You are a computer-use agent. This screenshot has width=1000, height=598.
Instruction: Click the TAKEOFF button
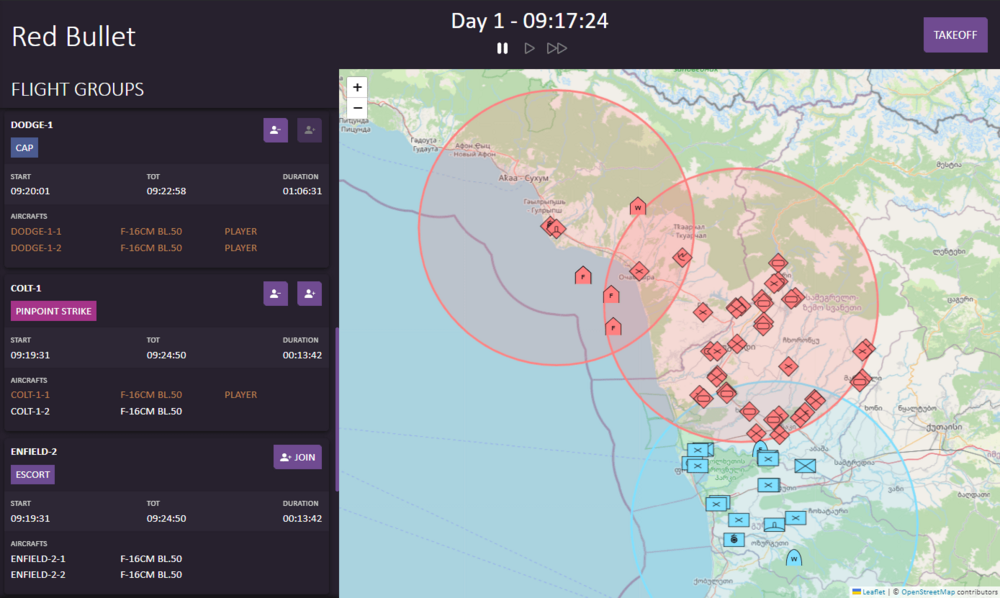click(x=955, y=35)
